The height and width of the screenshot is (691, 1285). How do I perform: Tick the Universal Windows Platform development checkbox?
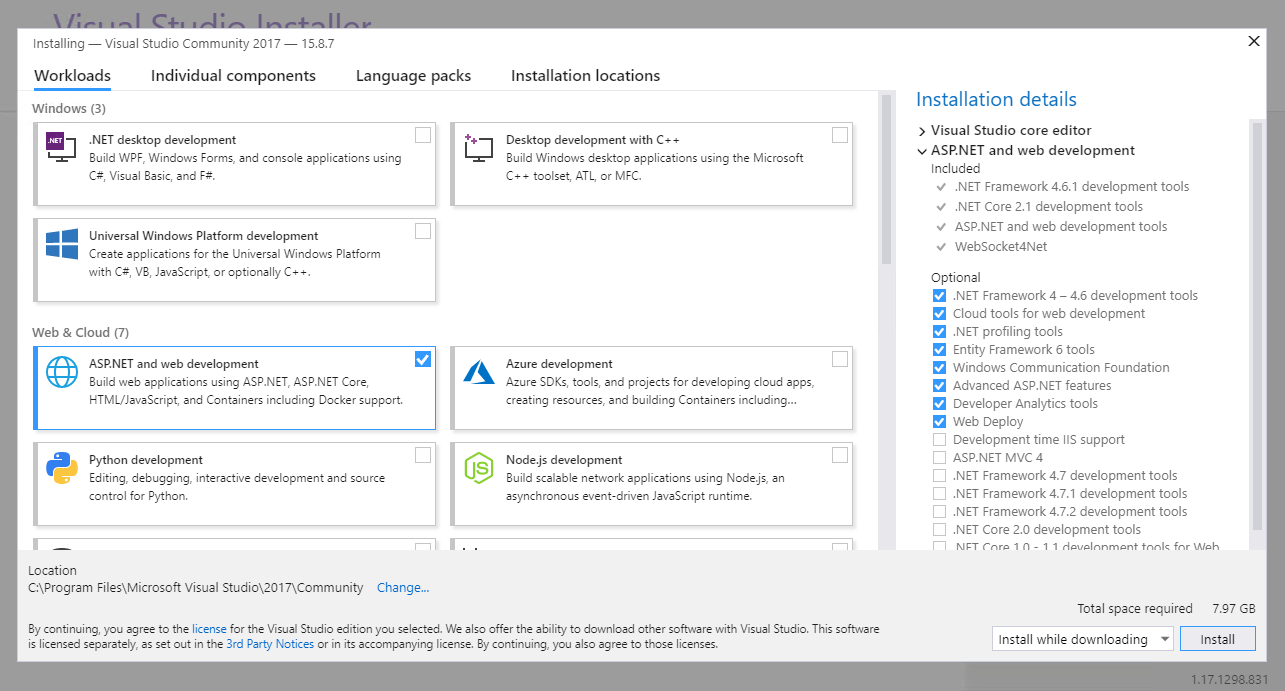click(x=423, y=231)
